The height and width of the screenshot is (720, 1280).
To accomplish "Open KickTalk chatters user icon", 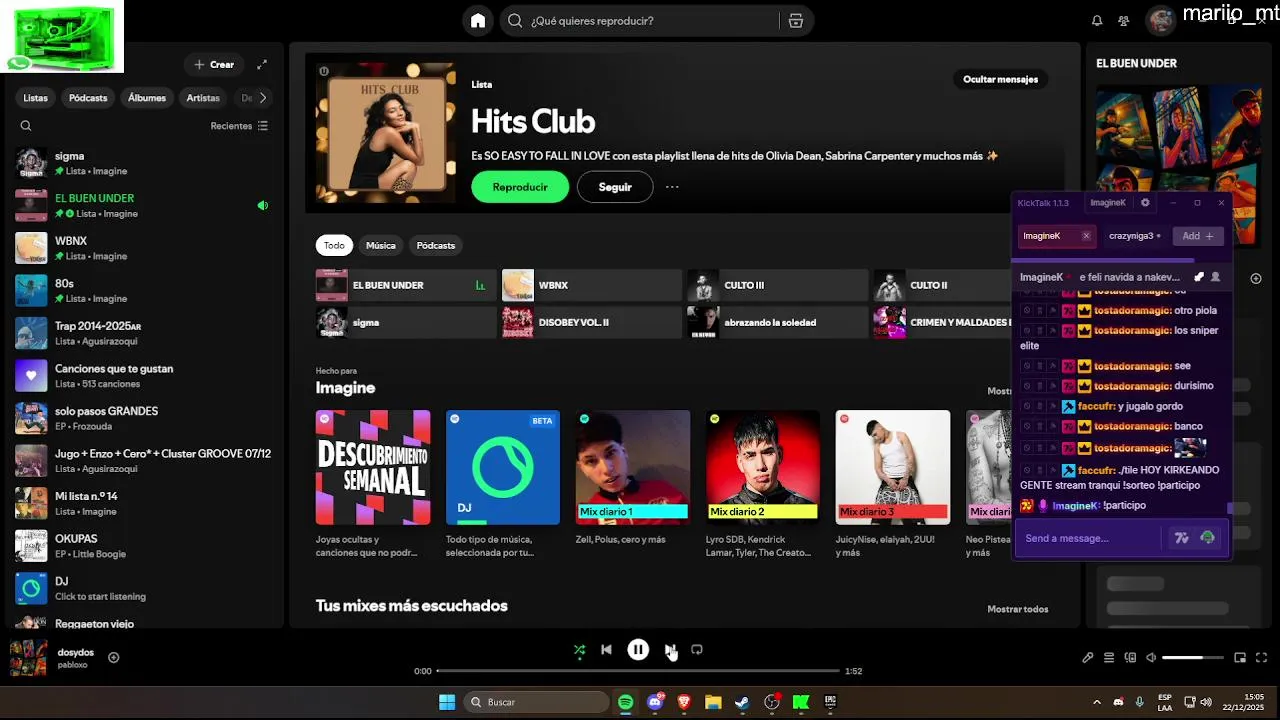I will pos(1215,277).
